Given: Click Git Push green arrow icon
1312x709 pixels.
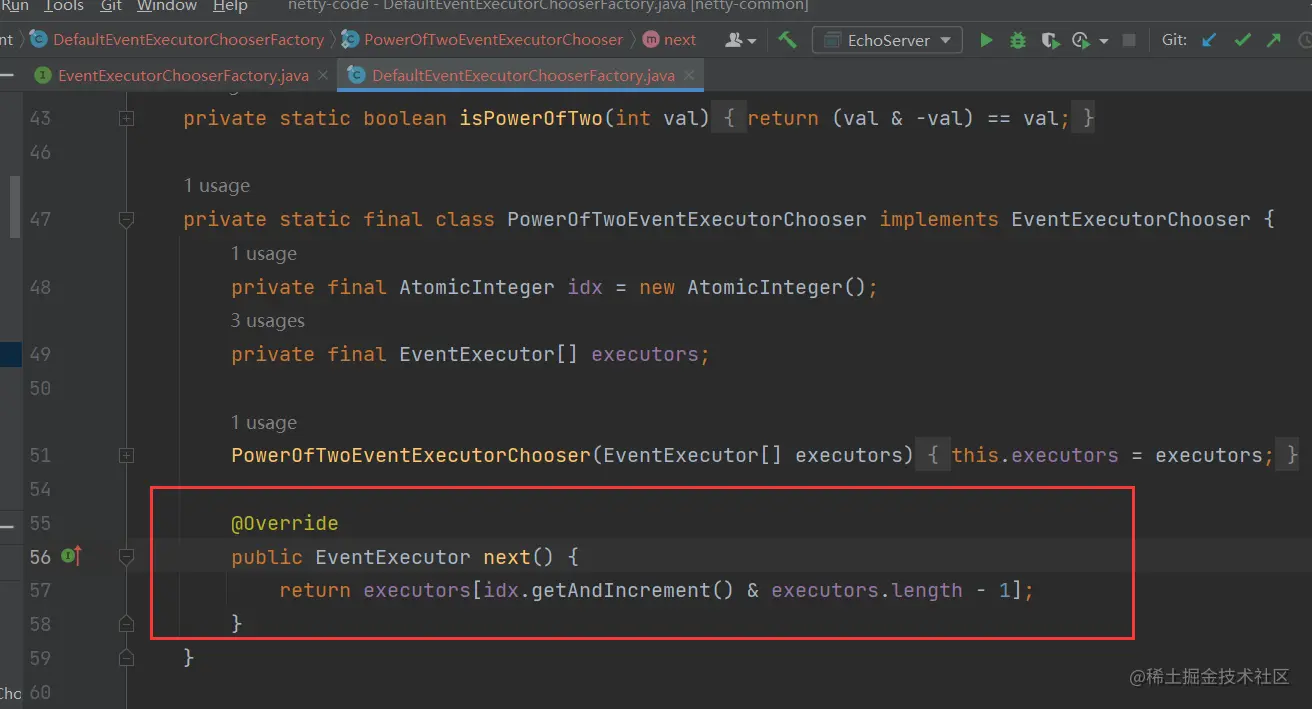Looking at the screenshot, I should [x=1273, y=40].
